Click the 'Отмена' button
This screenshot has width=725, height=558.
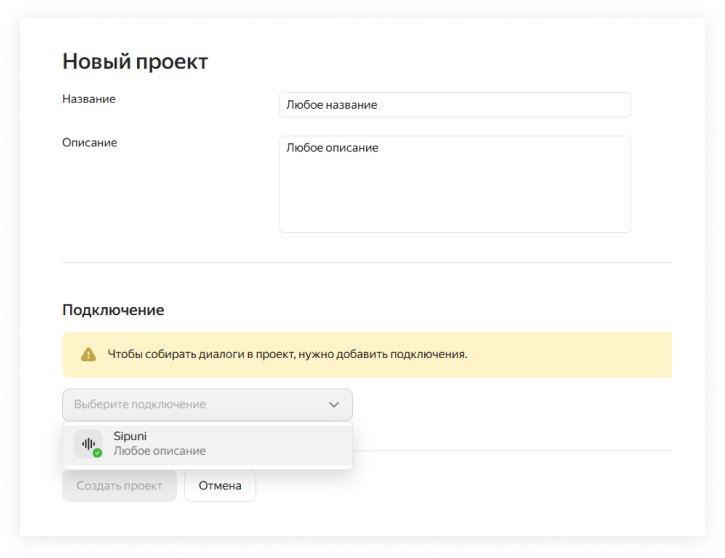tap(220, 485)
